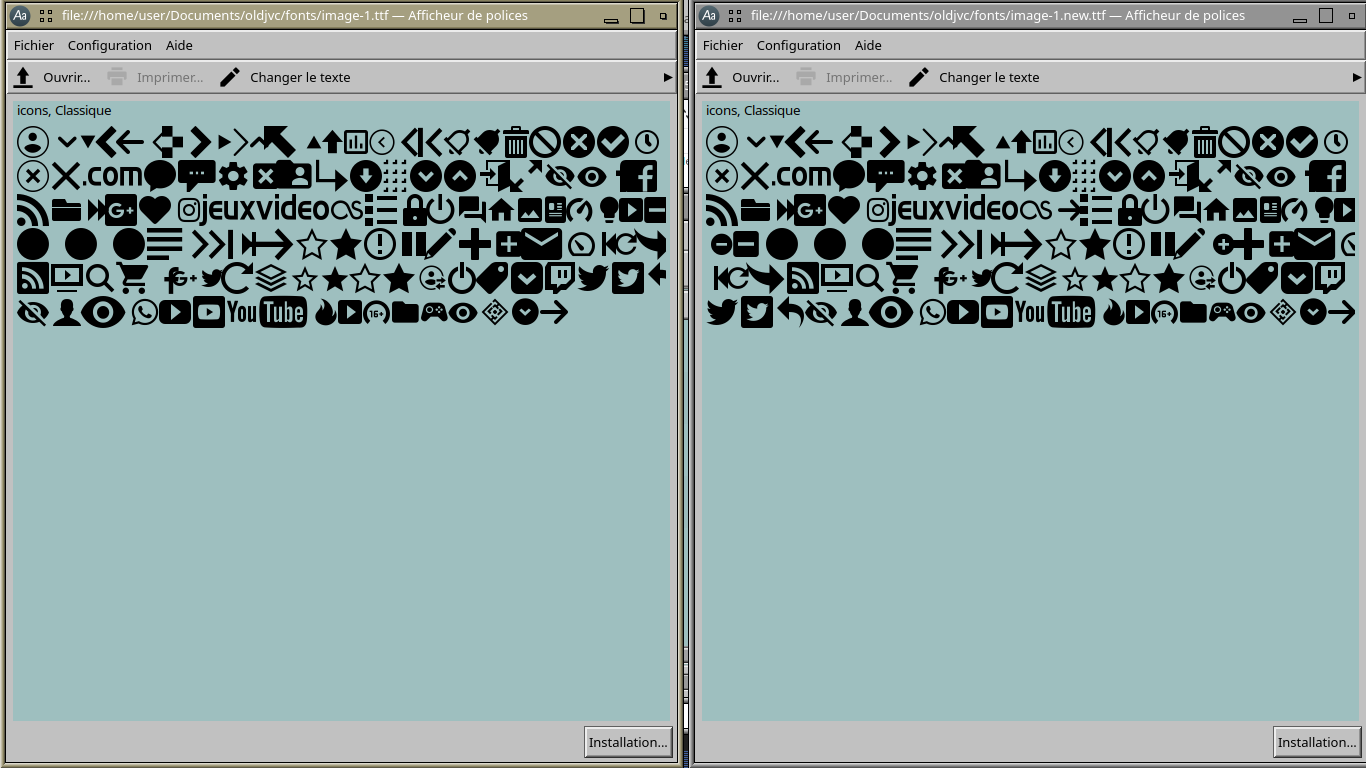Click 'Ouvrir...' label in left window toolbar
This screenshot has width=1366, height=768.
click(x=66, y=77)
